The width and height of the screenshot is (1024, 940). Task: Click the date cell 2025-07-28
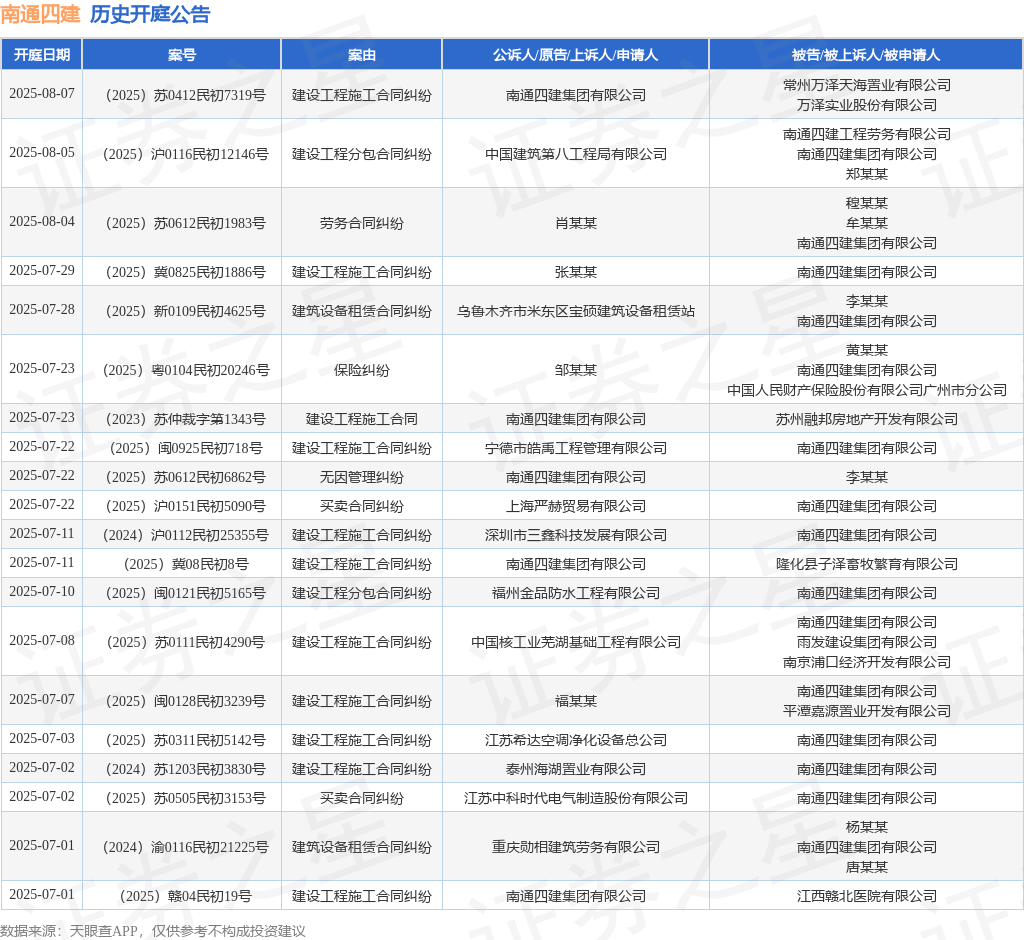[x=42, y=309]
